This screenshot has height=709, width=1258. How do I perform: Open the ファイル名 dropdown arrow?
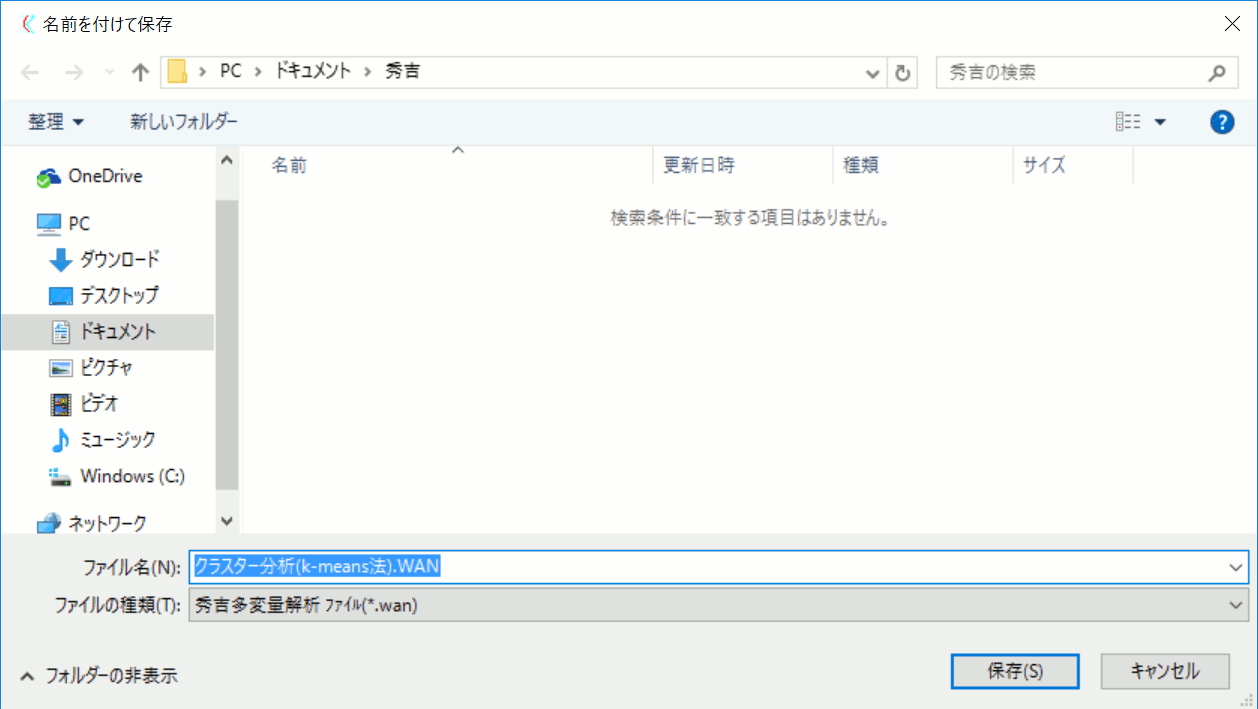click(1237, 567)
